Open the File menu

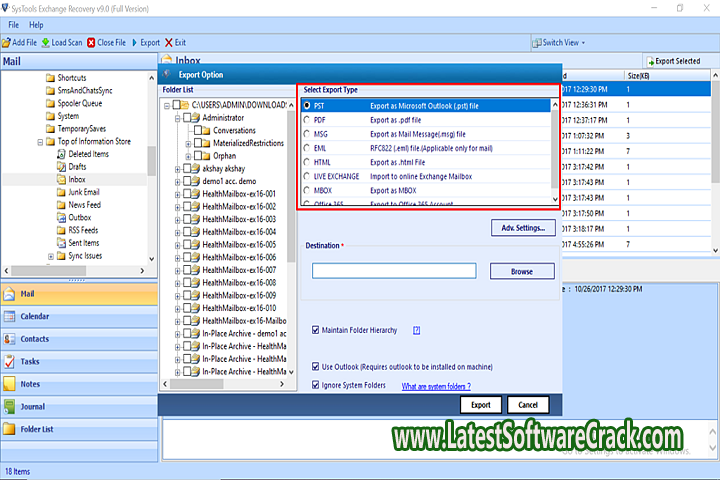pyautogui.click(x=11, y=23)
